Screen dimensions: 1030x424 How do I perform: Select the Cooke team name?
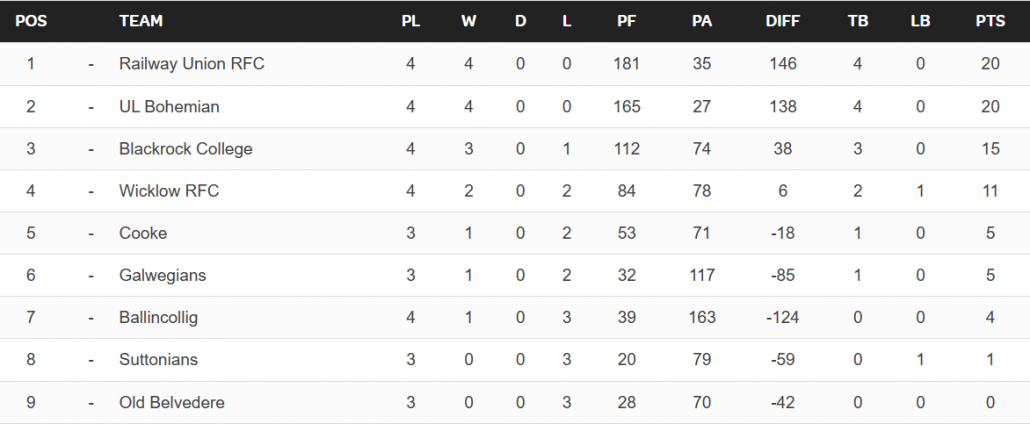pos(143,233)
